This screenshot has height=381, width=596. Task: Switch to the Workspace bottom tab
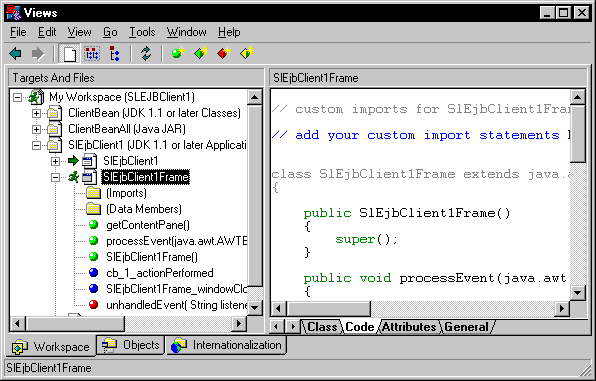click(51, 346)
